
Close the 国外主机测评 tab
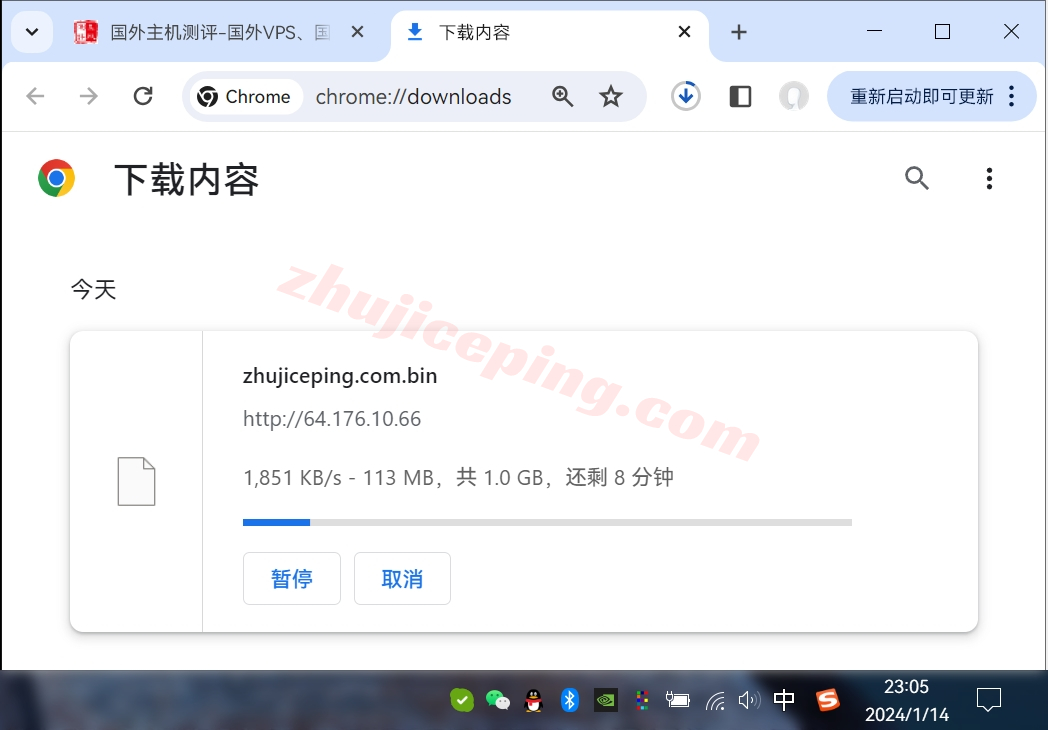pos(358,32)
